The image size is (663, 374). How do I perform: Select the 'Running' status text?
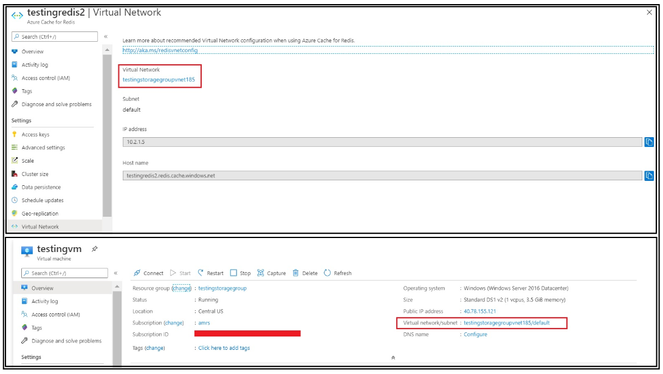click(208, 300)
